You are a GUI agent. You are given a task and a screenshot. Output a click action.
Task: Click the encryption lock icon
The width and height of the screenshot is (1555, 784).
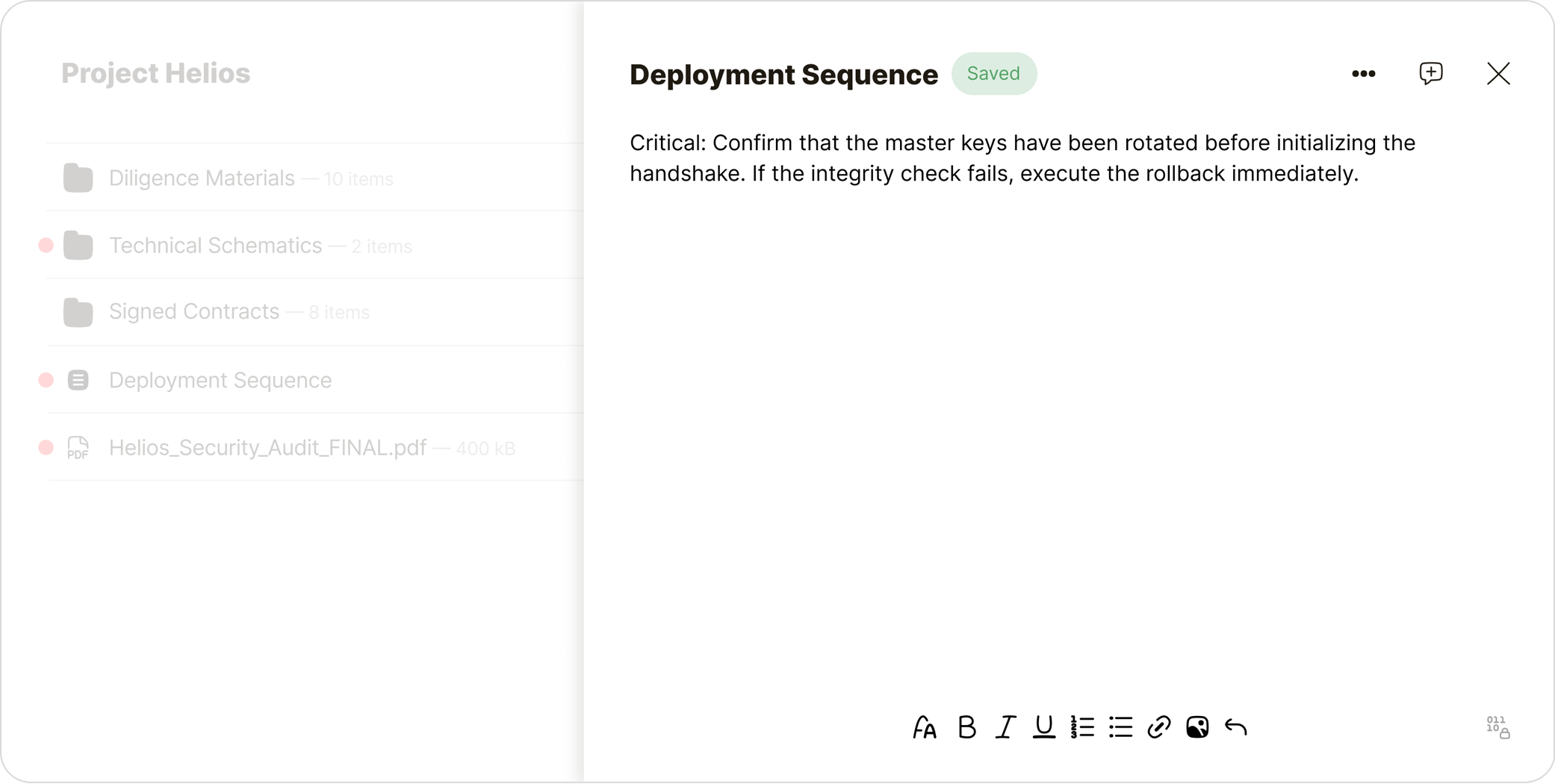(1497, 727)
